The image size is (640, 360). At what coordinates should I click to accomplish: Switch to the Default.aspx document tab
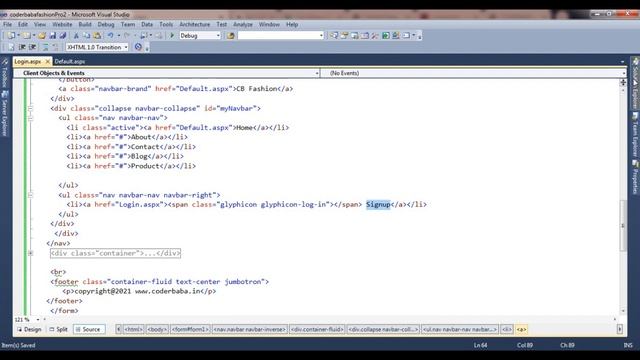pyautogui.click(x=70, y=61)
